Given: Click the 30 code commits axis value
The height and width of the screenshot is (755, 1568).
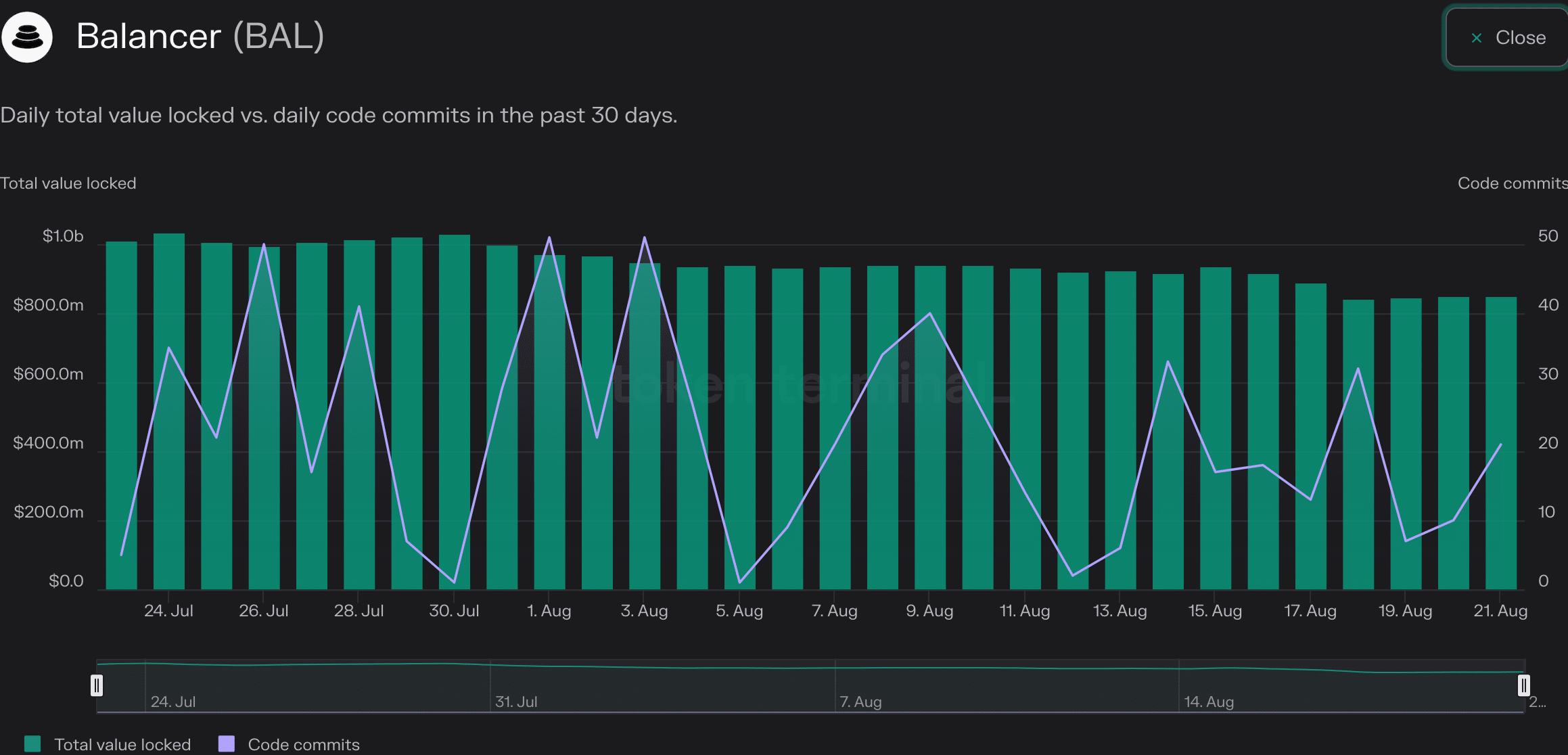Looking at the screenshot, I should (1548, 374).
